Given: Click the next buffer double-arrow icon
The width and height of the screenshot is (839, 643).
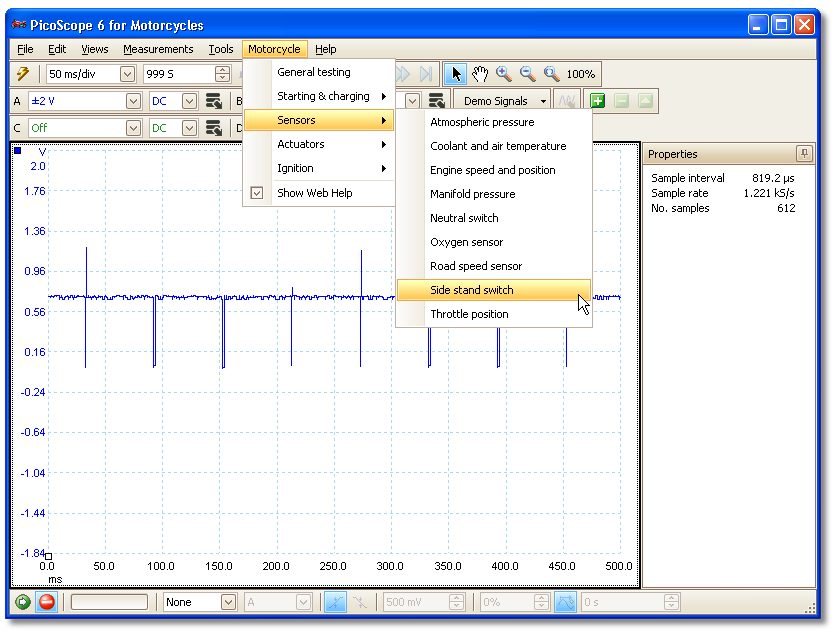Looking at the screenshot, I should (402, 74).
